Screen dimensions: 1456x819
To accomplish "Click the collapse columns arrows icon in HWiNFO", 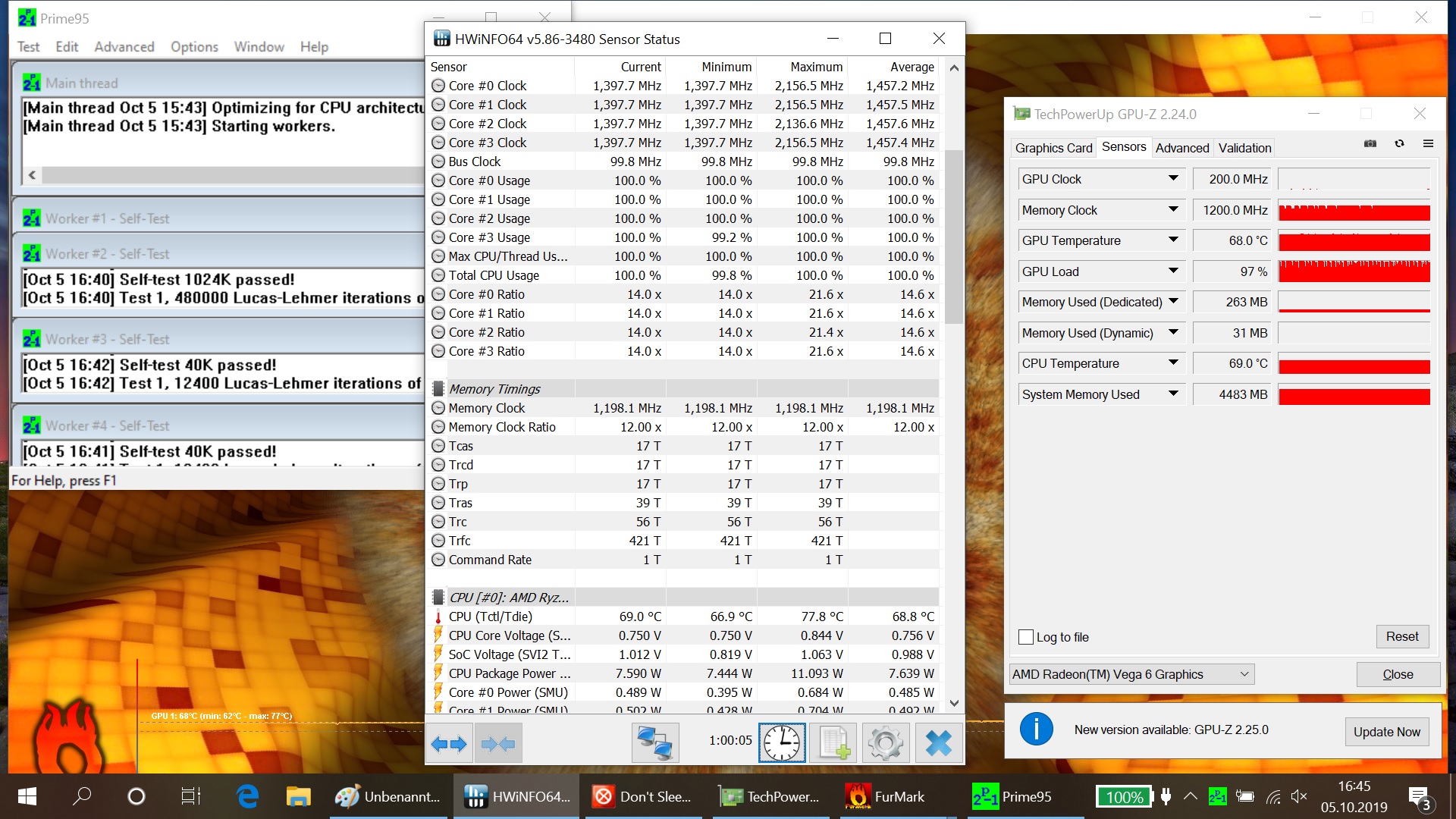I will click(x=498, y=743).
